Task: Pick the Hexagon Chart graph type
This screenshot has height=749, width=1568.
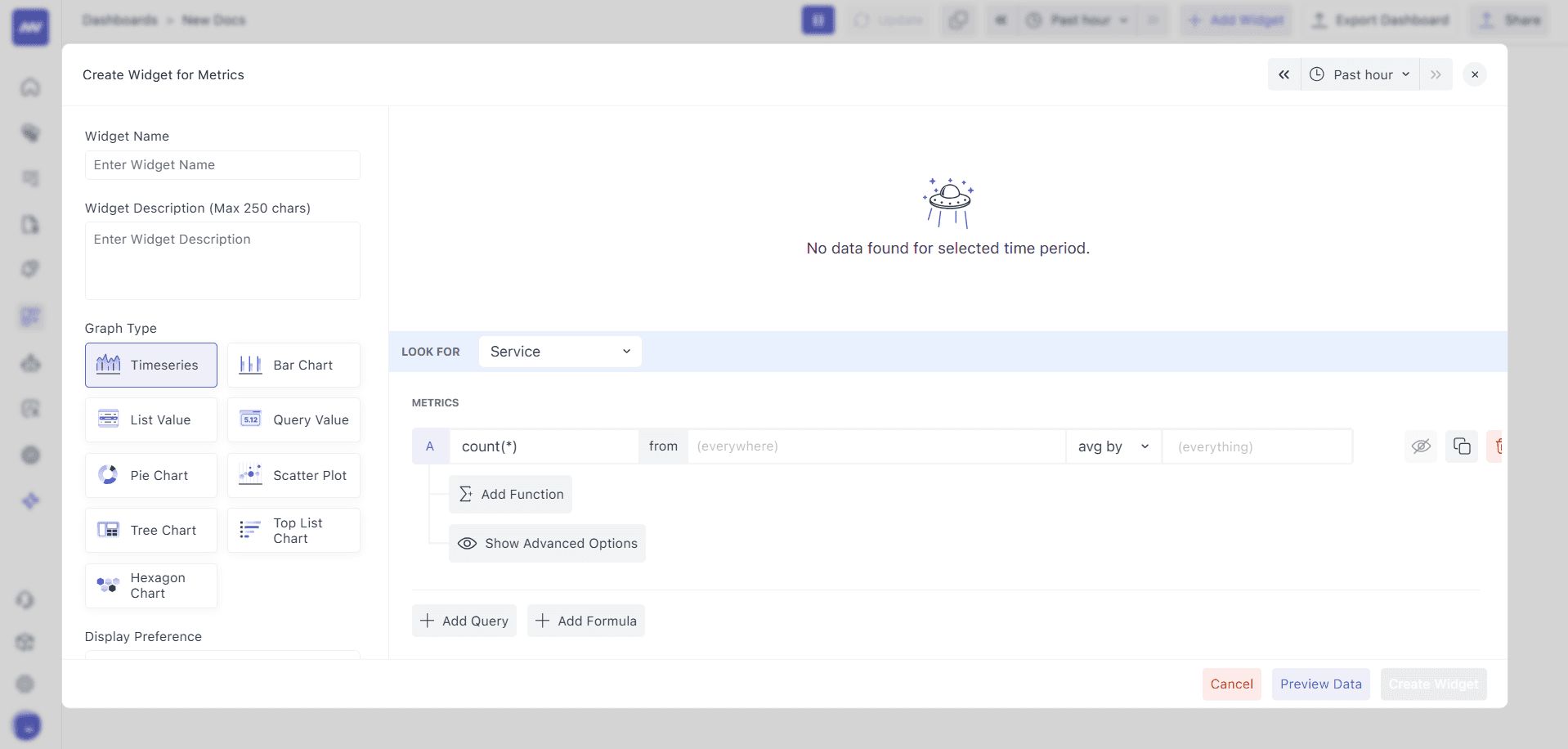Action: coord(150,585)
